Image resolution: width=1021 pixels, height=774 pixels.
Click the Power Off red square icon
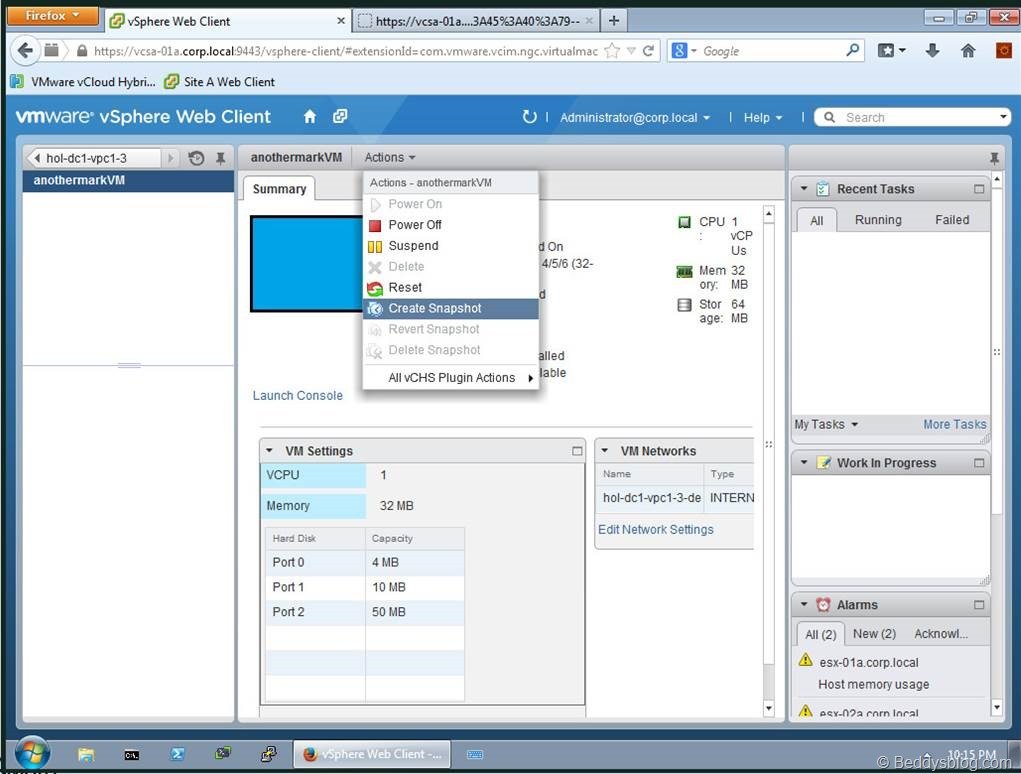(x=375, y=225)
